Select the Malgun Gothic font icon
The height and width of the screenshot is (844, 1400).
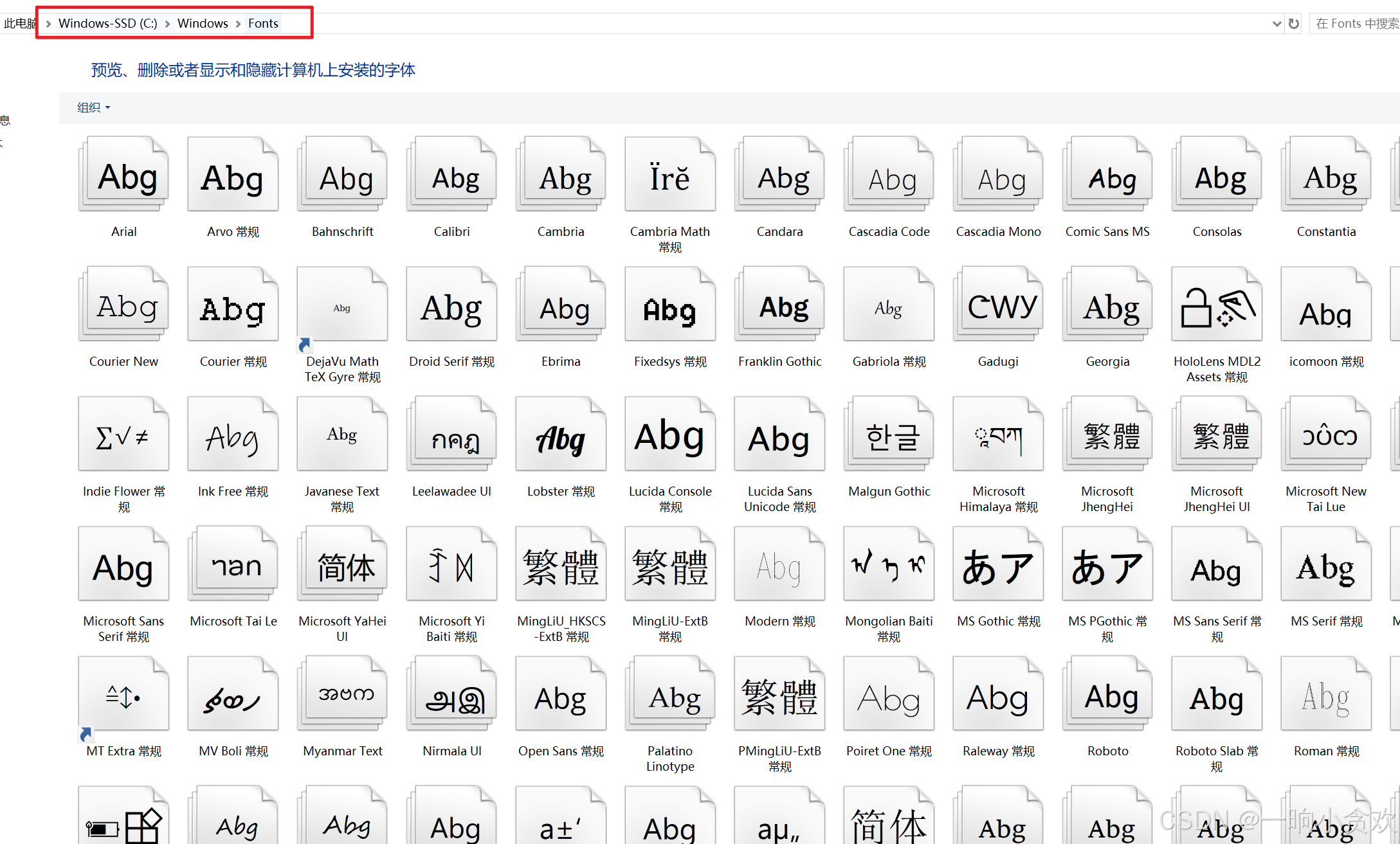point(889,433)
